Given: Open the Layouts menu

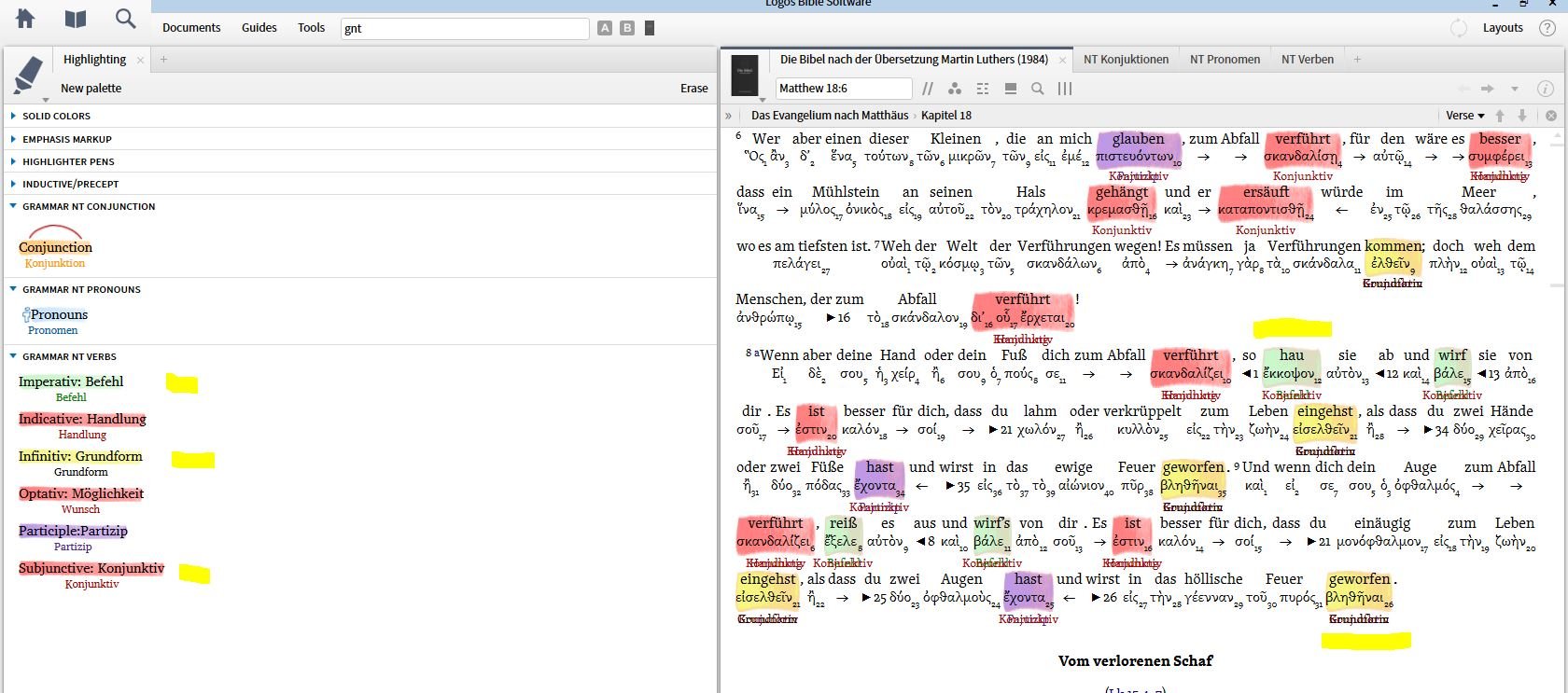Looking at the screenshot, I should [x=1503, y=28].
